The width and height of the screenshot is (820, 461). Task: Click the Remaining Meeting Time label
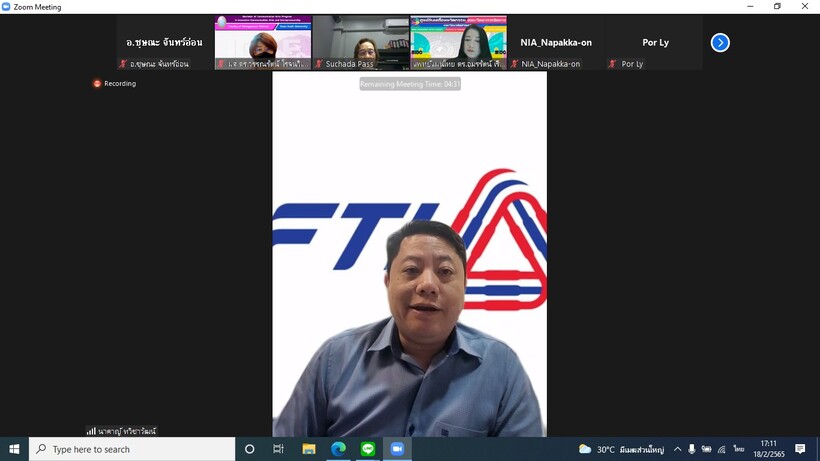(x=410, y=84)
